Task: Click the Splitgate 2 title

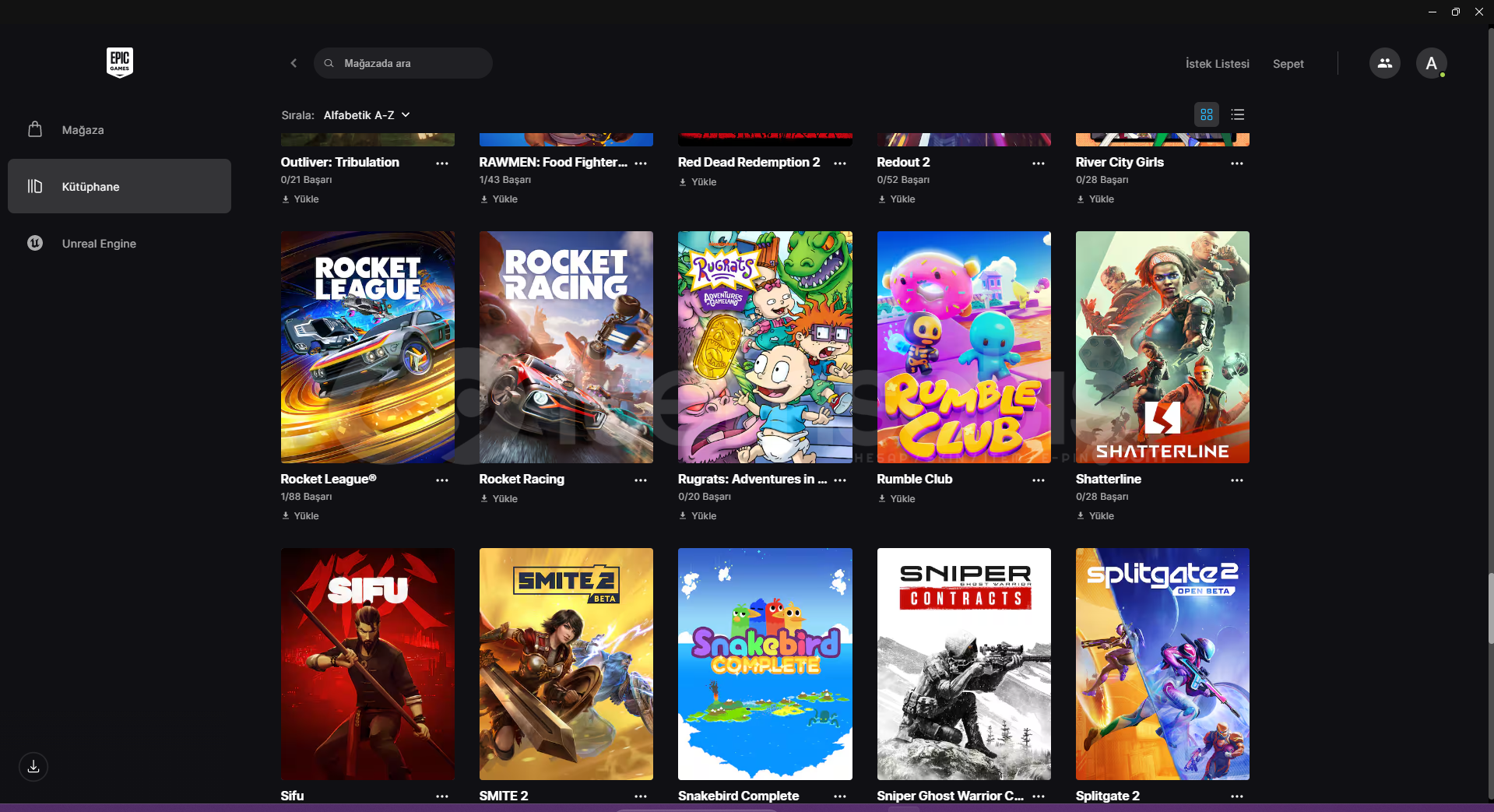Action: point(1107,796)
